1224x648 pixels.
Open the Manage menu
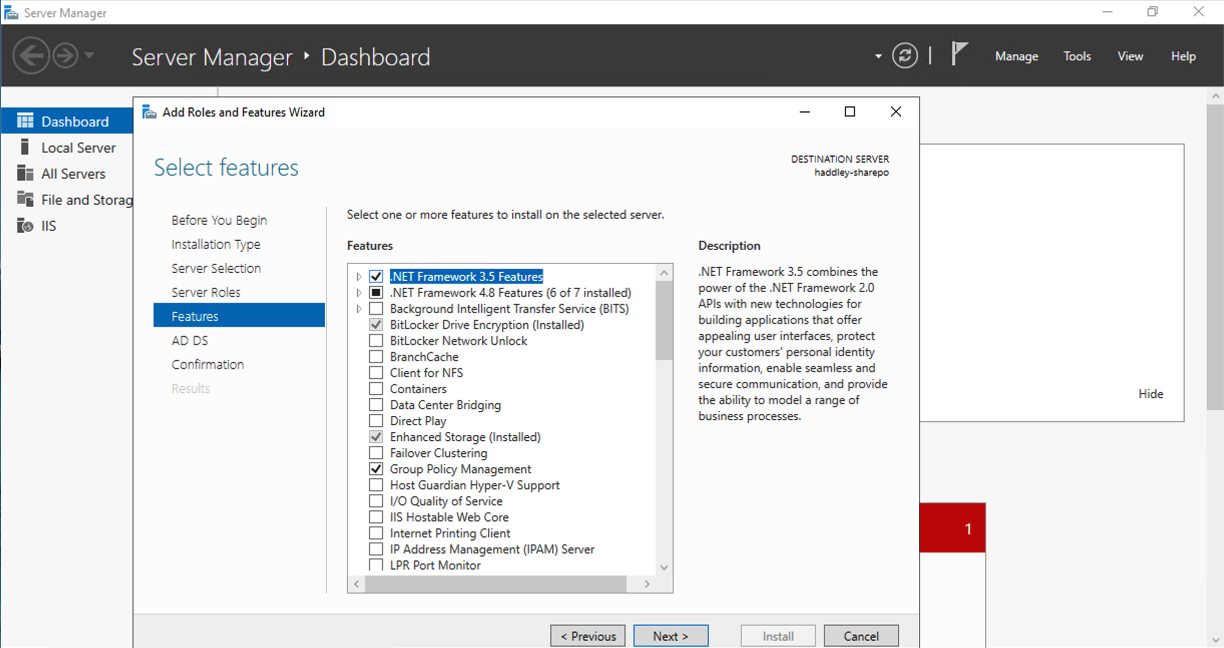(x=1016, y=56)
